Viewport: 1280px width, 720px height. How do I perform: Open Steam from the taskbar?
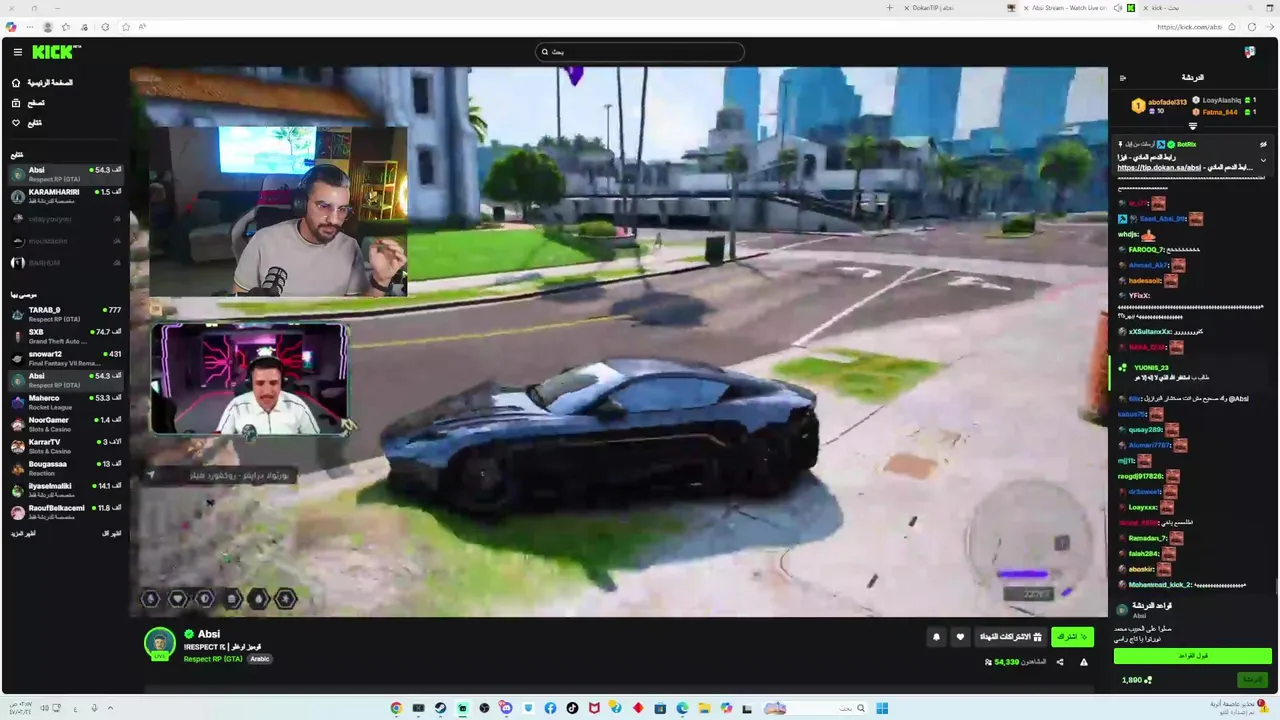440,708
